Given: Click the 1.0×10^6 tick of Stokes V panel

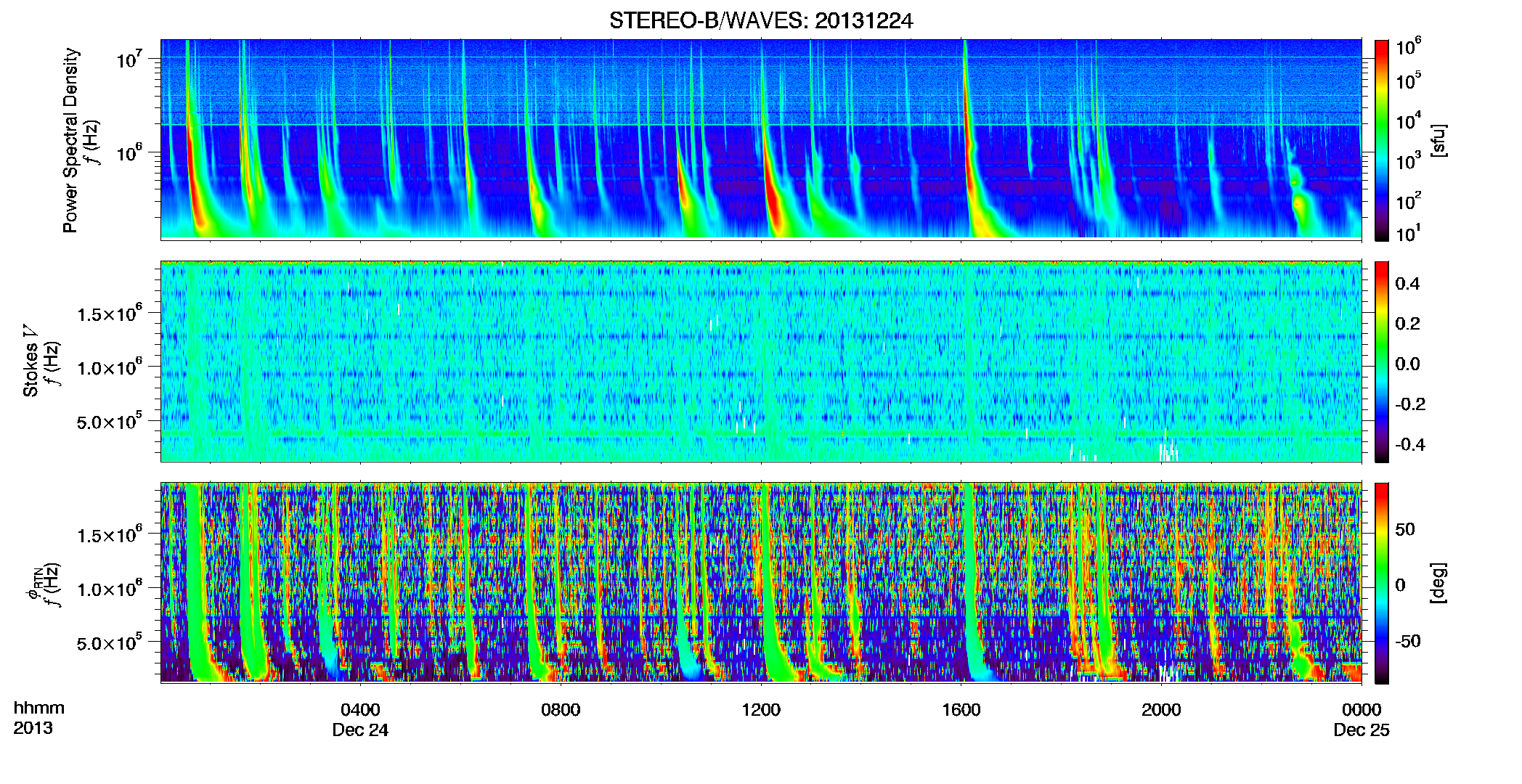Looking at the screenshot, I should (110, 367).
